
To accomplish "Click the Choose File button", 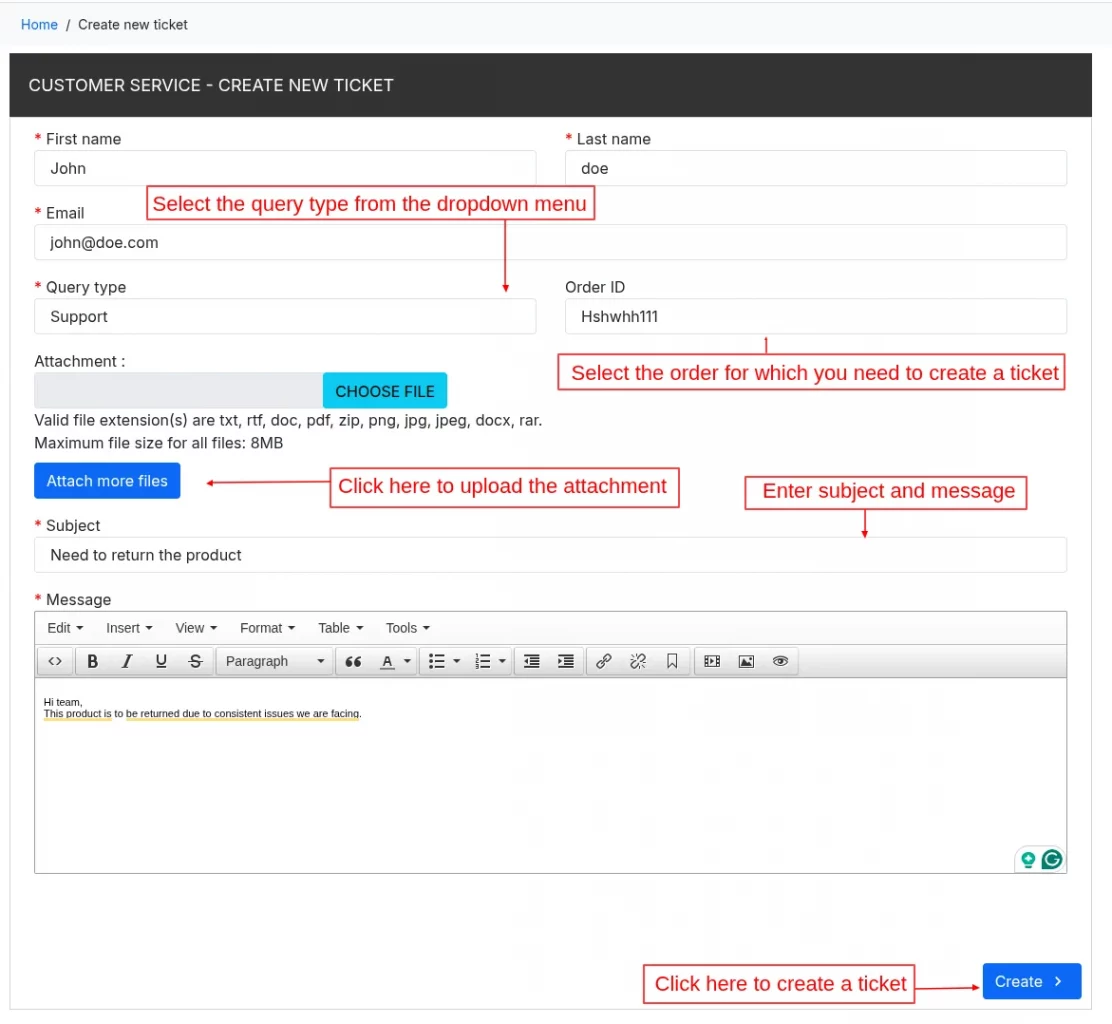I will [x=385, y=391].
